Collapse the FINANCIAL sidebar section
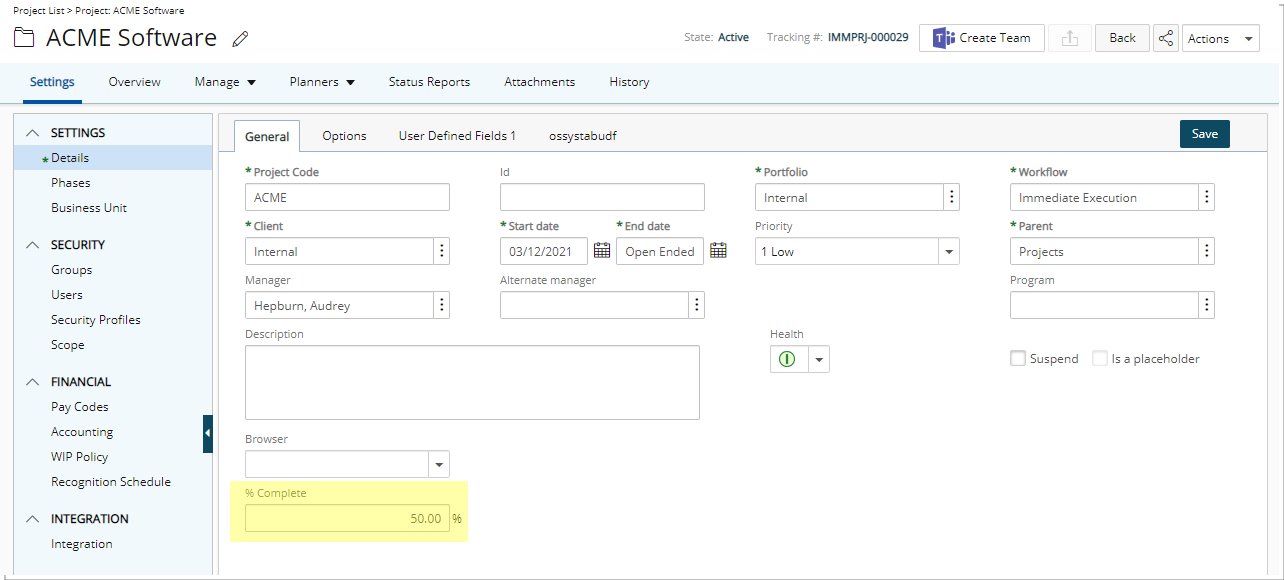This screenshot has height=580, width=1284. pyautogui.click(x=32, y=382)
